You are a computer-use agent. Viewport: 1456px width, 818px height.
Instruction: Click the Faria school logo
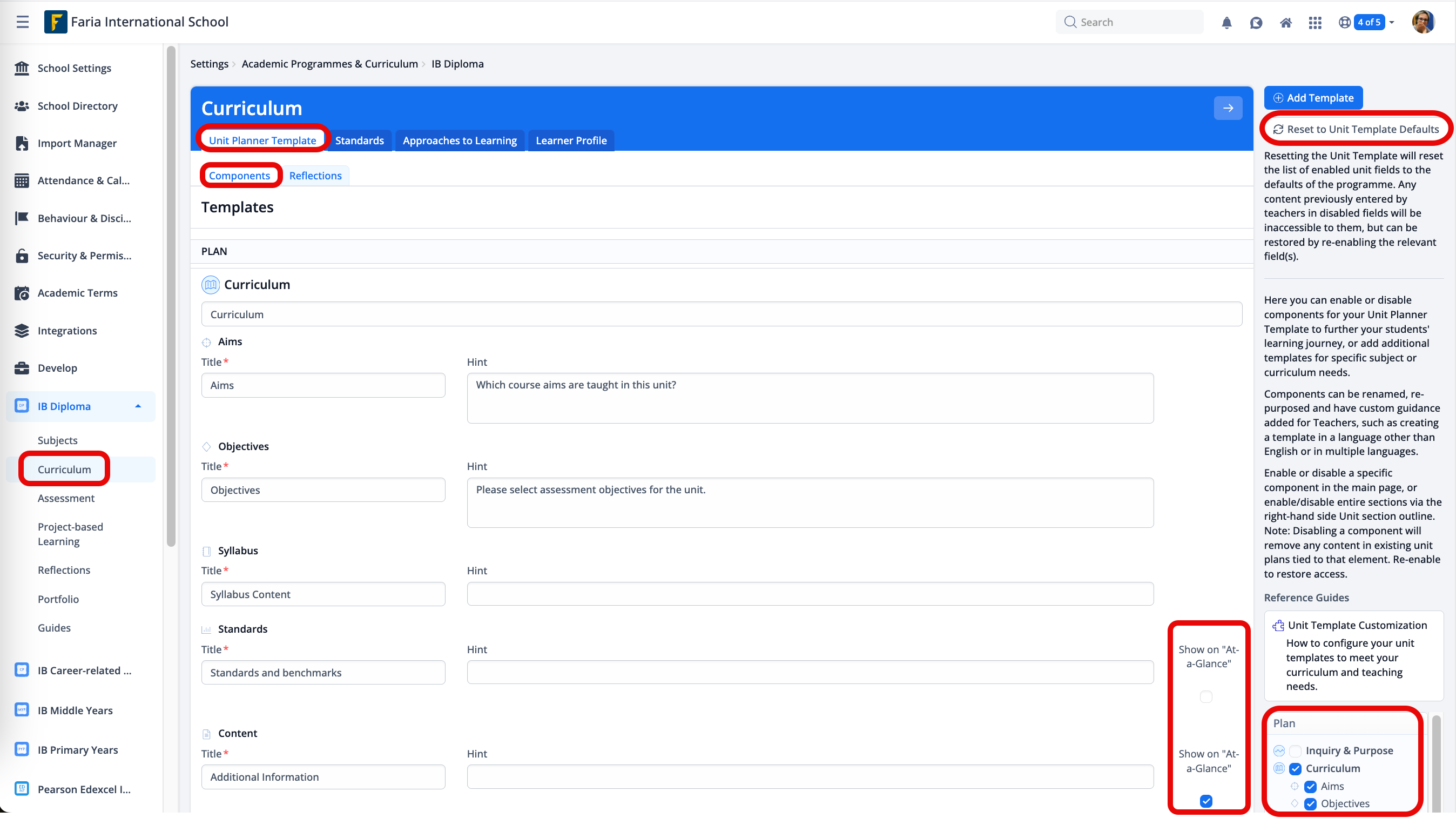(56, 22)
